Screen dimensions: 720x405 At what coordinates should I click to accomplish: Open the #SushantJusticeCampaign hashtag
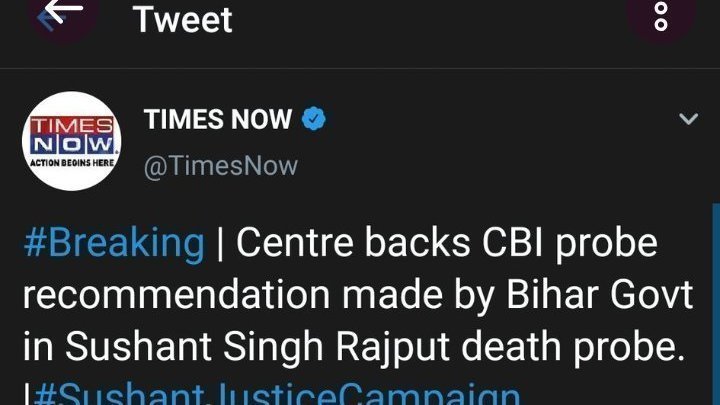277,392
